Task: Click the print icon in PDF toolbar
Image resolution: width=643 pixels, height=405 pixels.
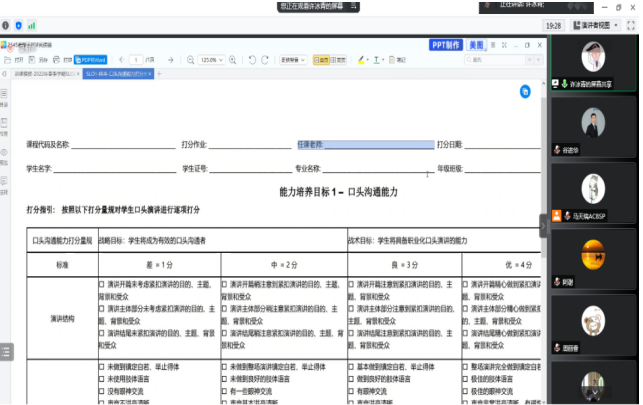Action: [56, 60]
